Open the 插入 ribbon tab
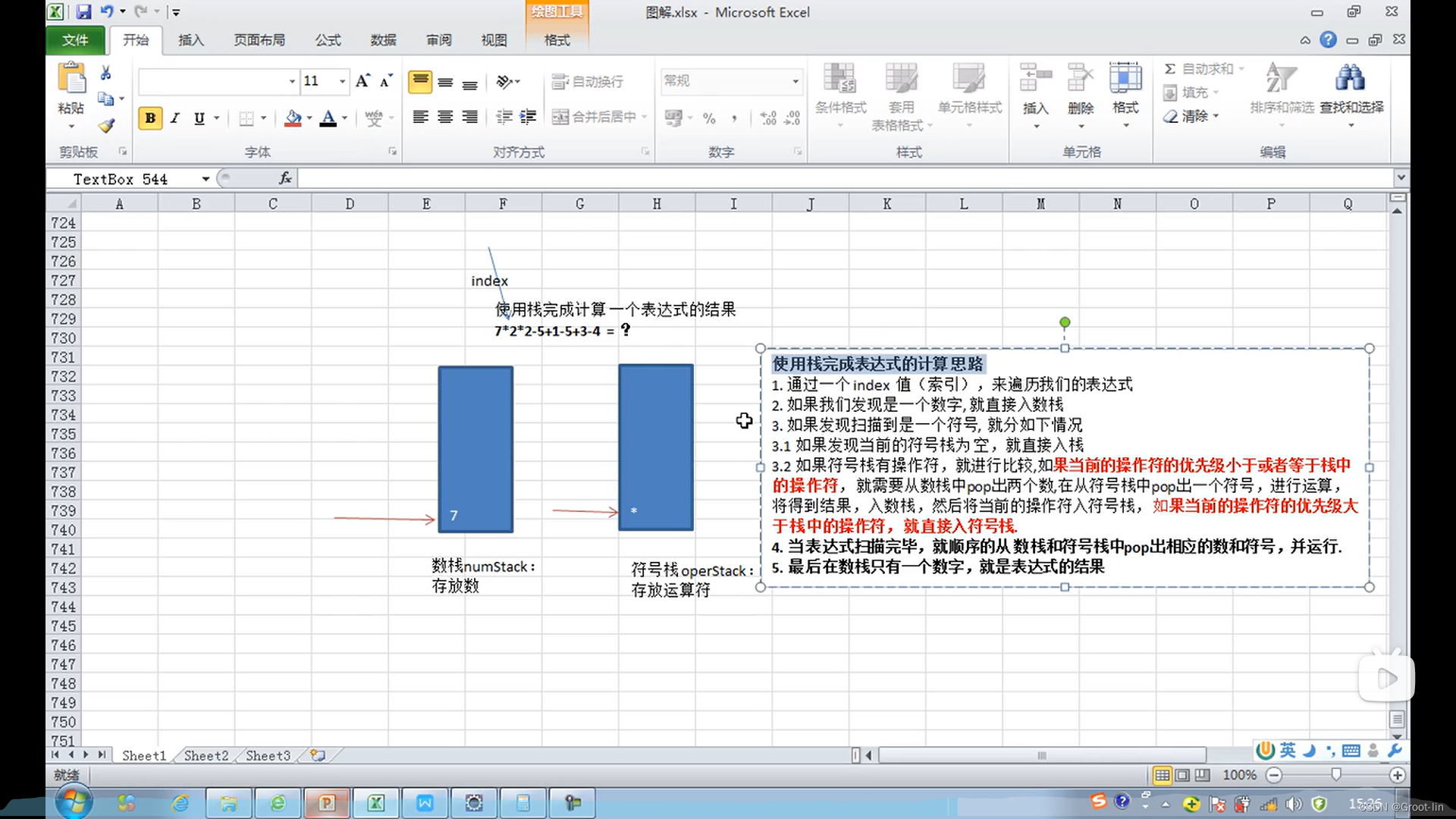Screen dimensions: 1456x819 click(x=190, y=40)
